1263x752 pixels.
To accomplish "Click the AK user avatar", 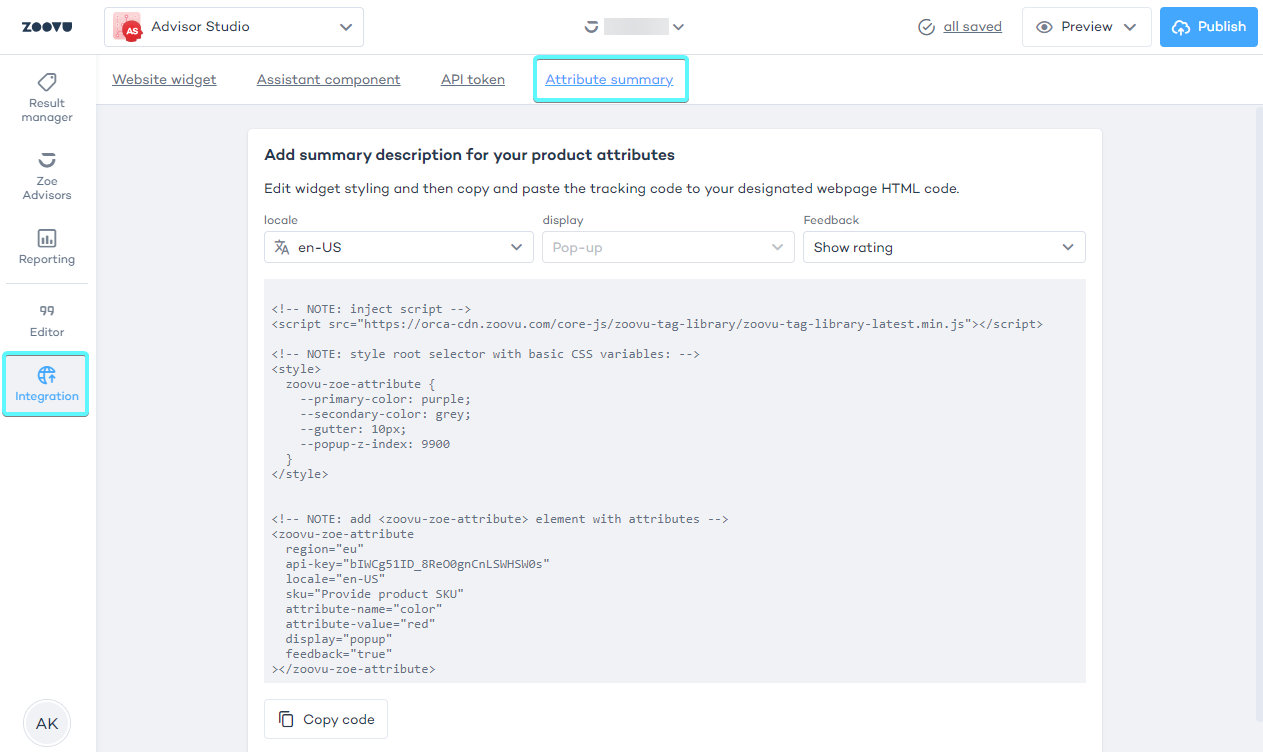I will pos(47,724).
